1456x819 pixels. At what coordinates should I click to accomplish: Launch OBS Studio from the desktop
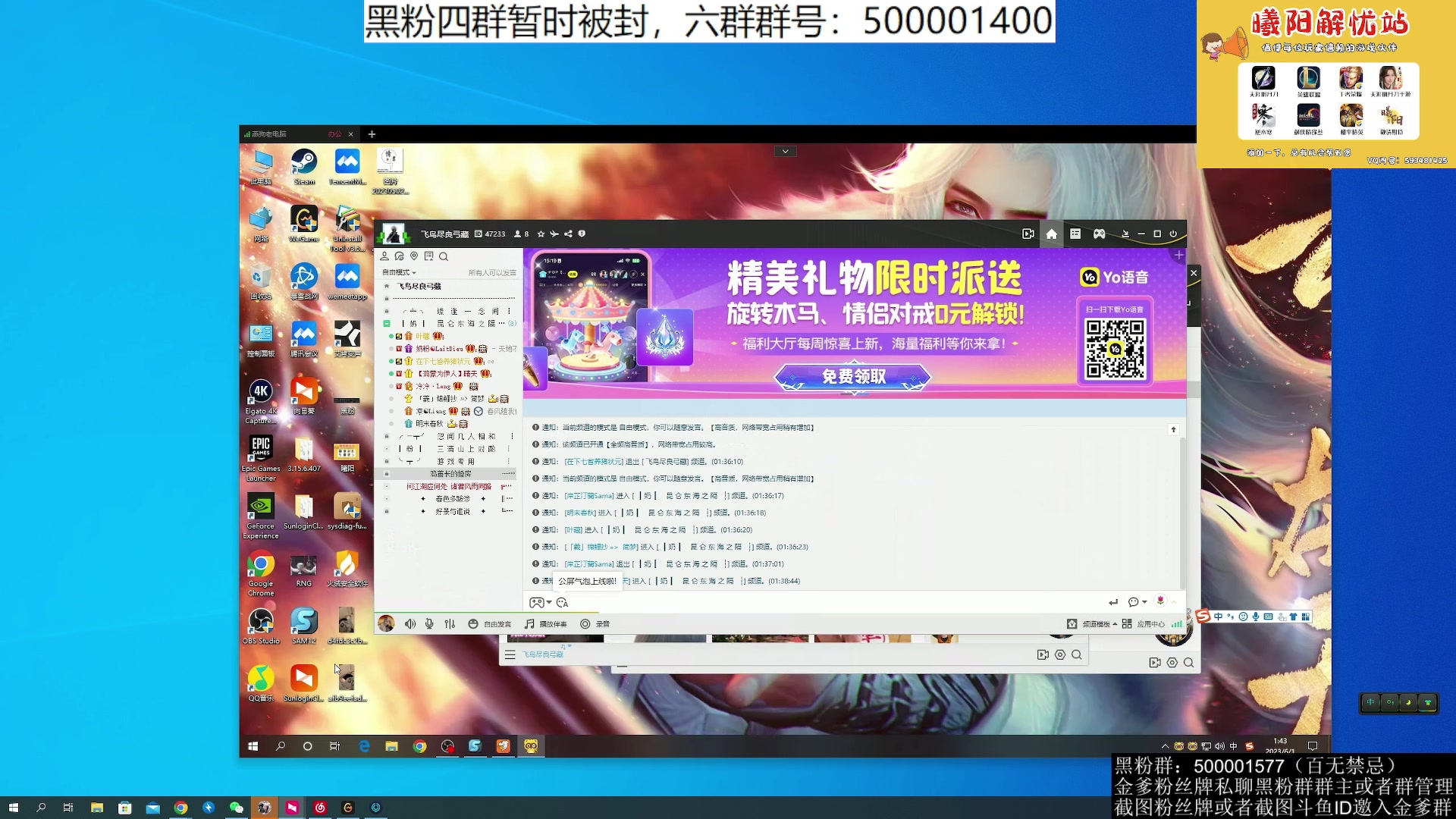tap(260, 622)
